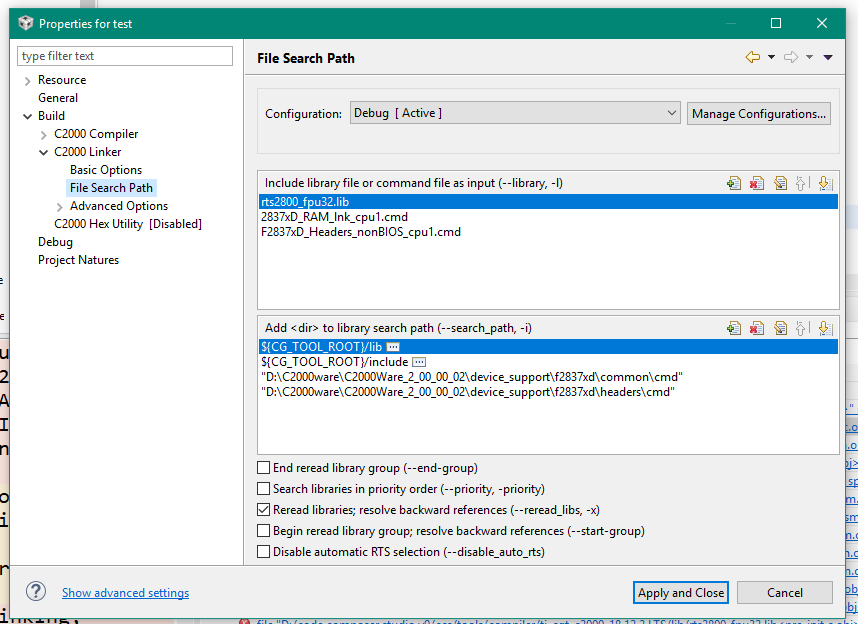Click Add icon in library file list
This screenshot has height=624, width=858.
coord(734,183)
